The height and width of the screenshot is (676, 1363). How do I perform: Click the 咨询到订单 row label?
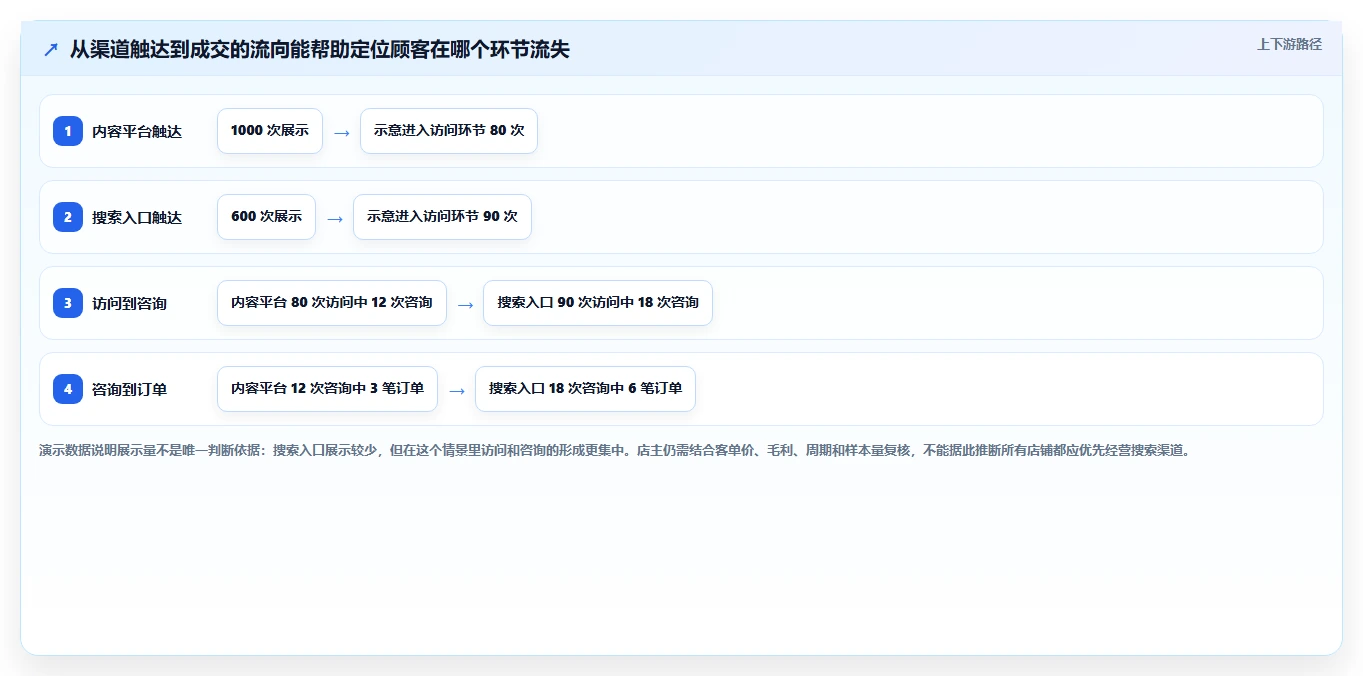(129, 389)
